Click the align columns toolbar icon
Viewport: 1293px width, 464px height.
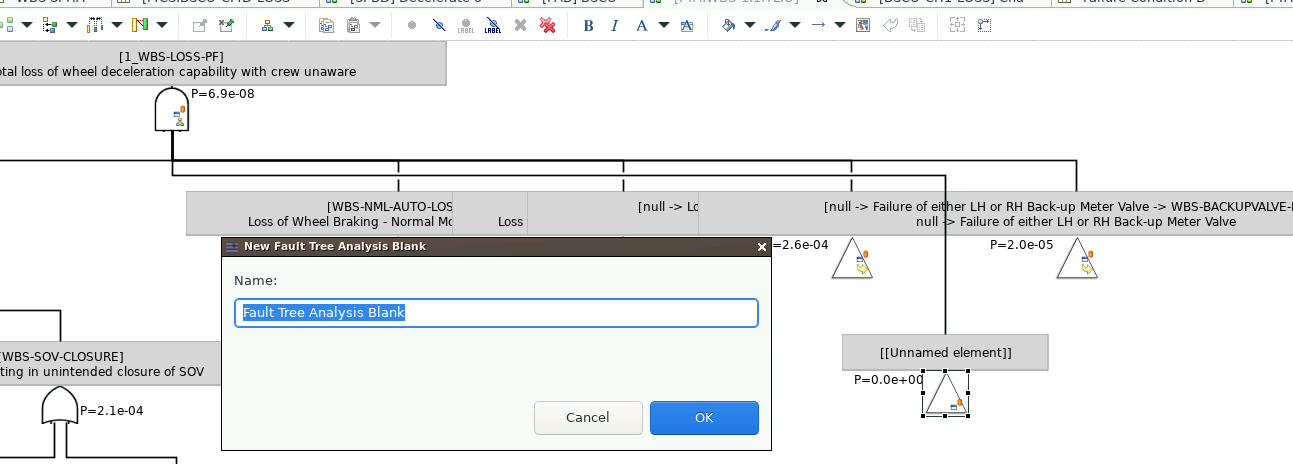tap(94, 25)
